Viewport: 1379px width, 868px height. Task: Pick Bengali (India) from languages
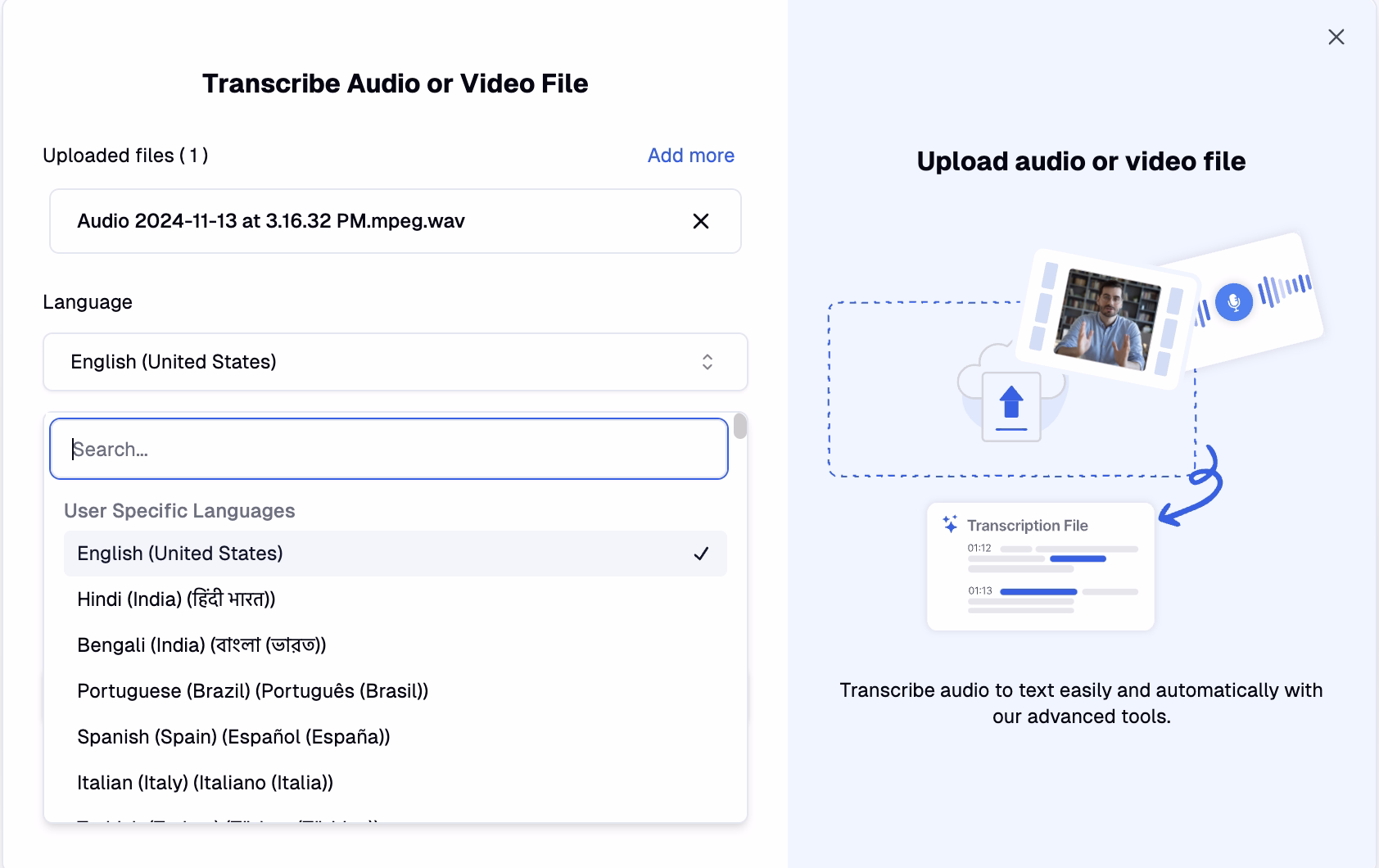[201, 645]
